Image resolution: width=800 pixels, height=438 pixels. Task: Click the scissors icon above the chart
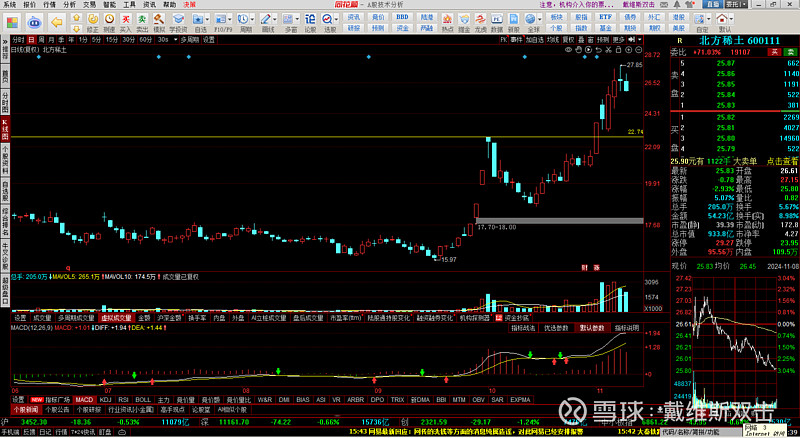coord(609,50)
